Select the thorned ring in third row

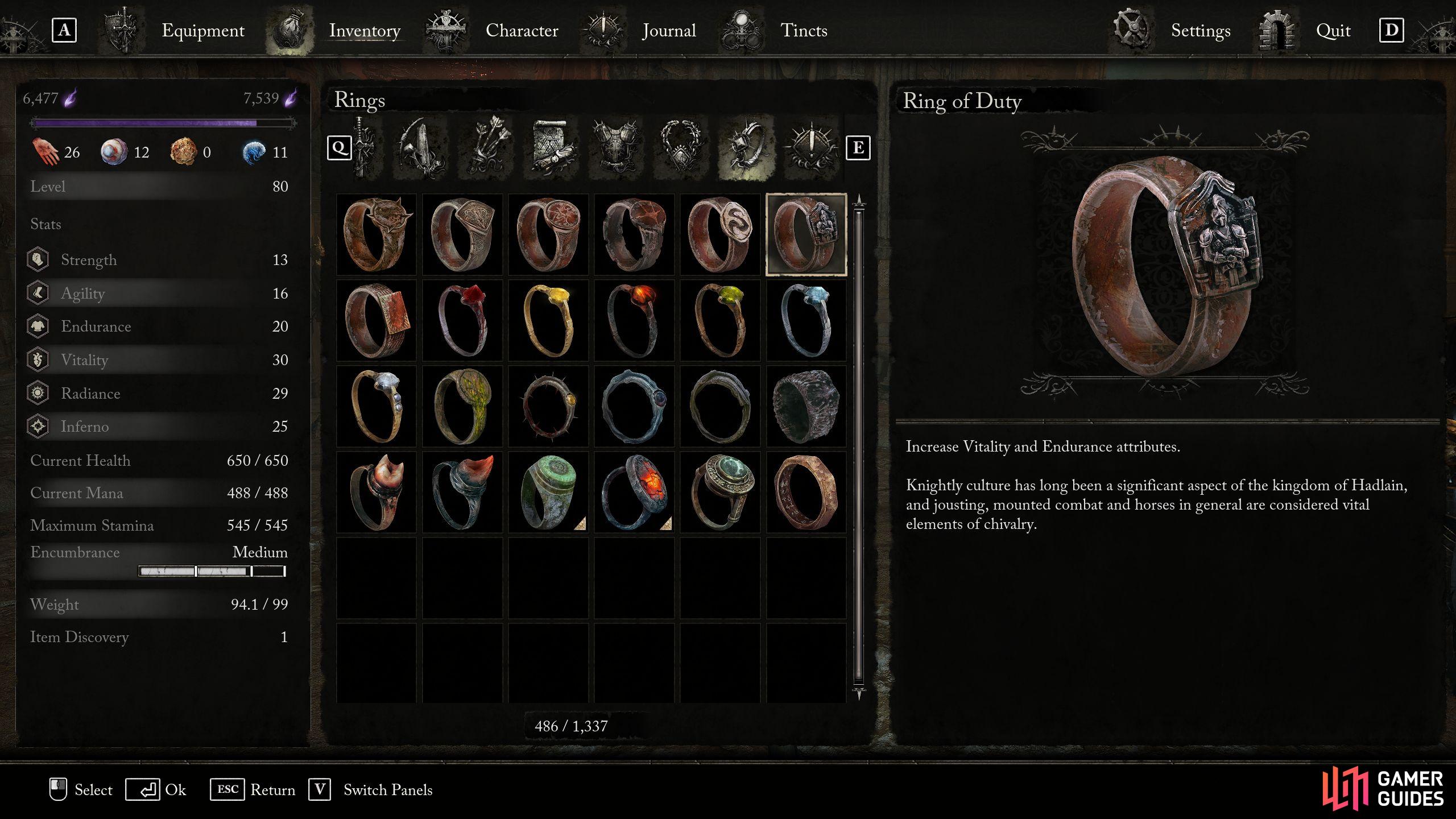(x=548, y=406)
